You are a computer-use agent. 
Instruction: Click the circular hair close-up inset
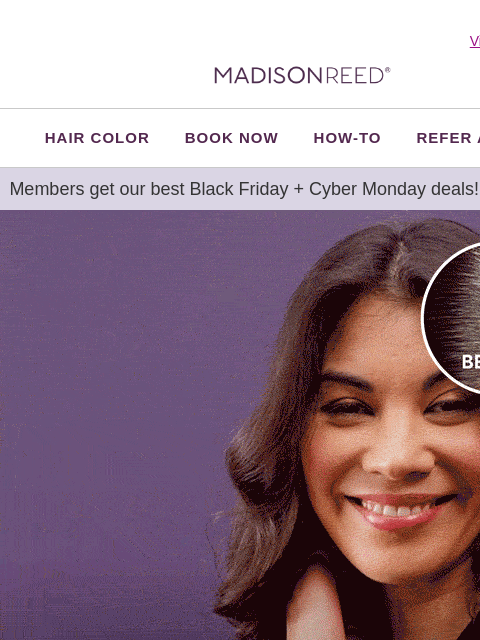[451, 318]
